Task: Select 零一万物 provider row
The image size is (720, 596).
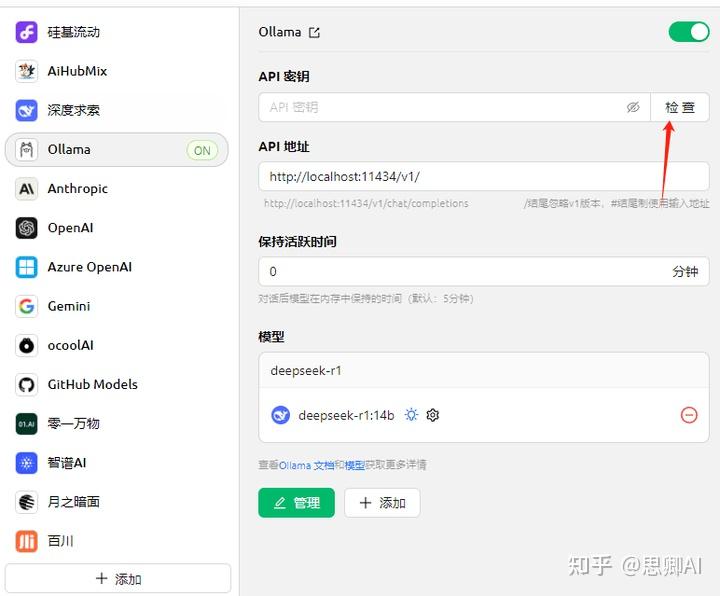Action: pos(117,423)
